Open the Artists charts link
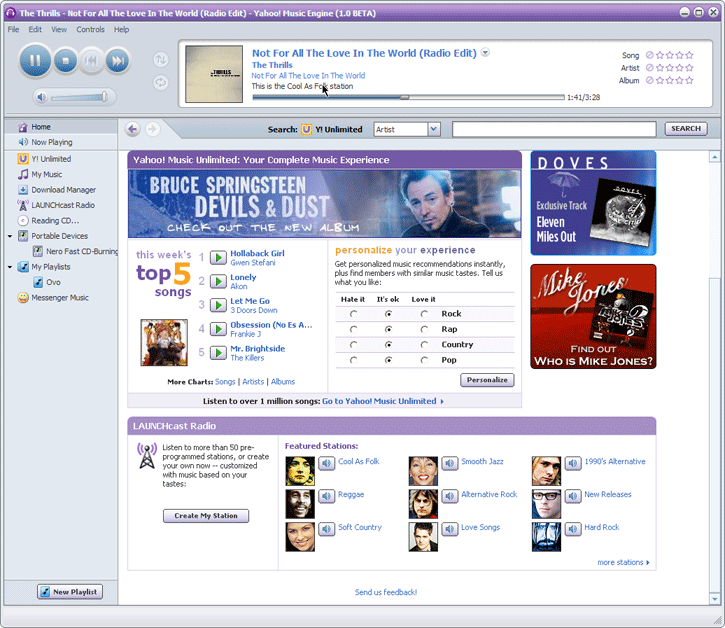 253,382
